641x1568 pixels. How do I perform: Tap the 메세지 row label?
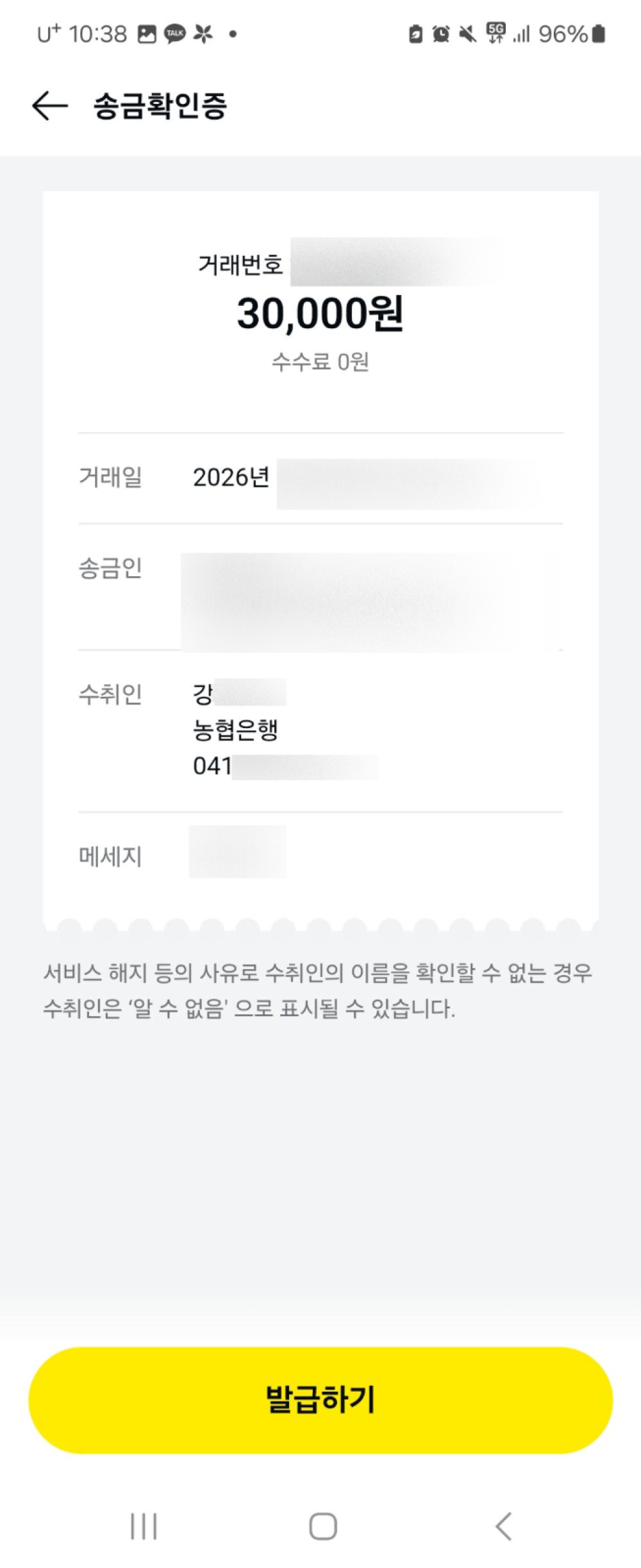[x=110, y=856]
